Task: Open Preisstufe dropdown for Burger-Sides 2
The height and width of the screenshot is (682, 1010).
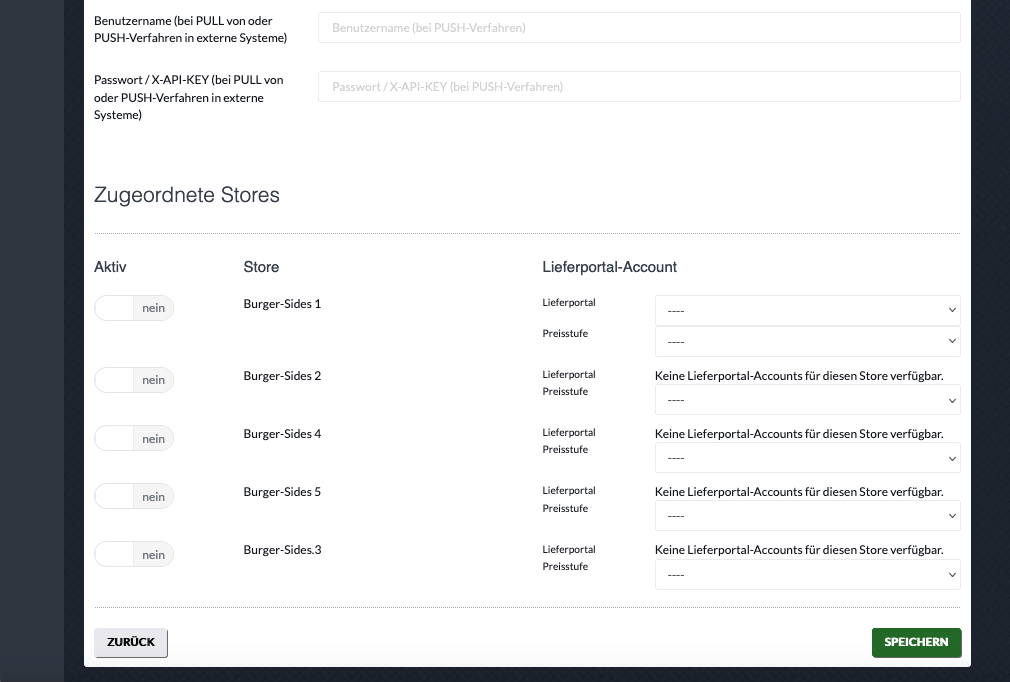Action: click(x=807, y=400)
